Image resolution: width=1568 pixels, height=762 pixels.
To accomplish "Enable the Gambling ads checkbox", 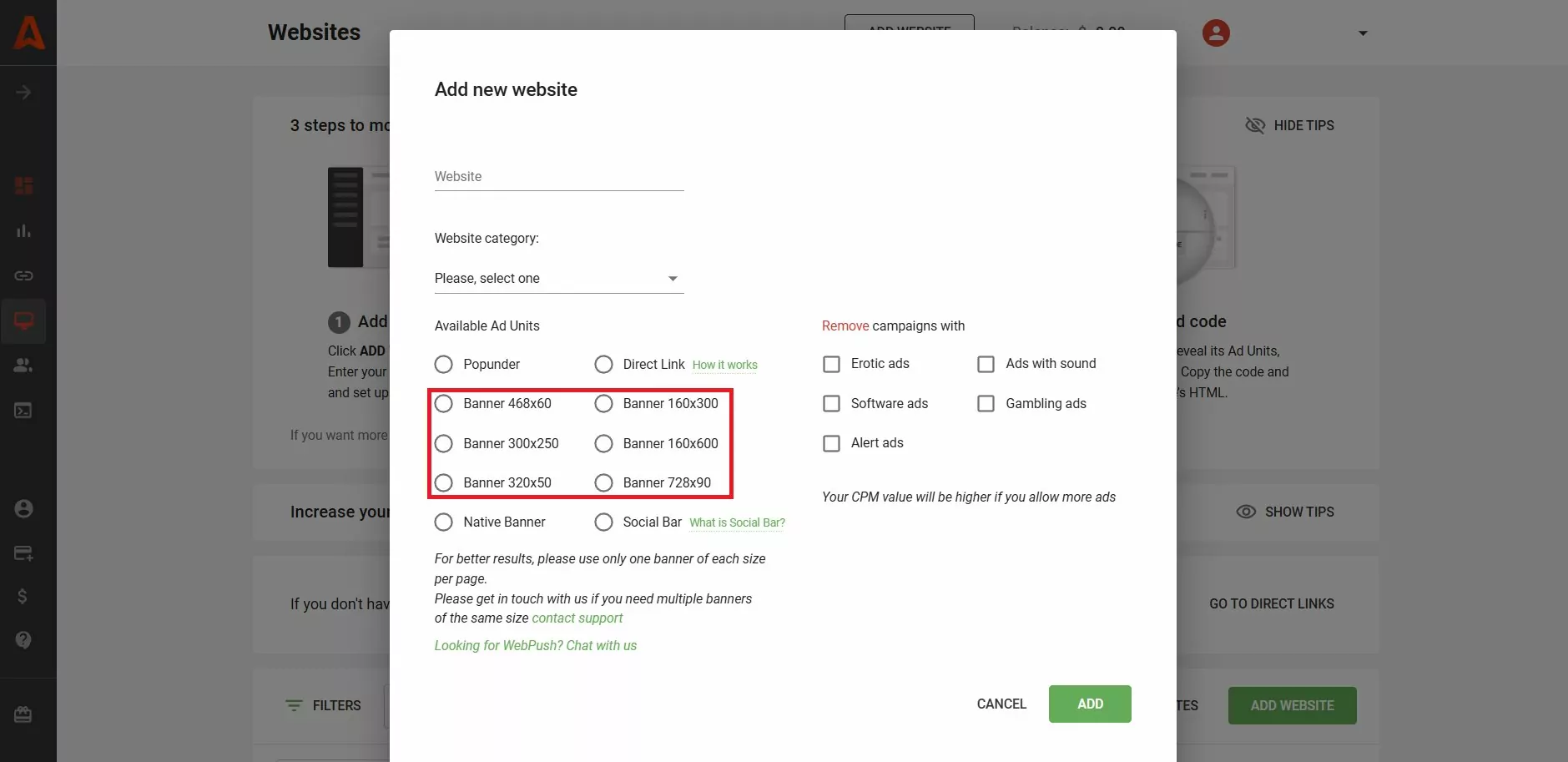I will [x=986, y=403].
